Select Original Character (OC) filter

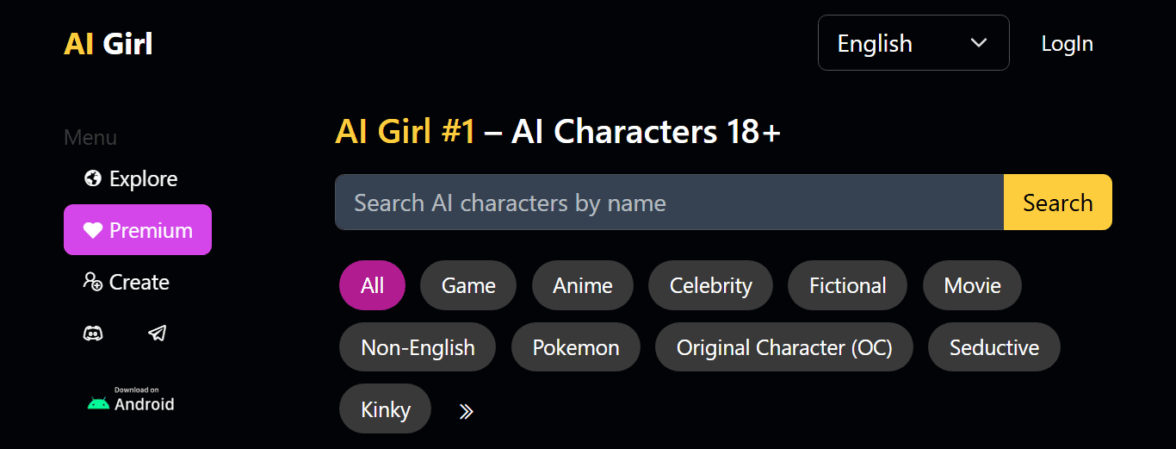[x=784, y=348]
